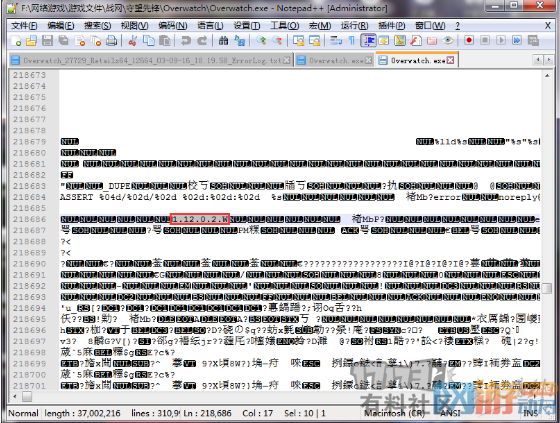This screenshot has width=560, height=423.
Task: Click the tab bar right scroll arrow
Action: (x=549, y=60)
